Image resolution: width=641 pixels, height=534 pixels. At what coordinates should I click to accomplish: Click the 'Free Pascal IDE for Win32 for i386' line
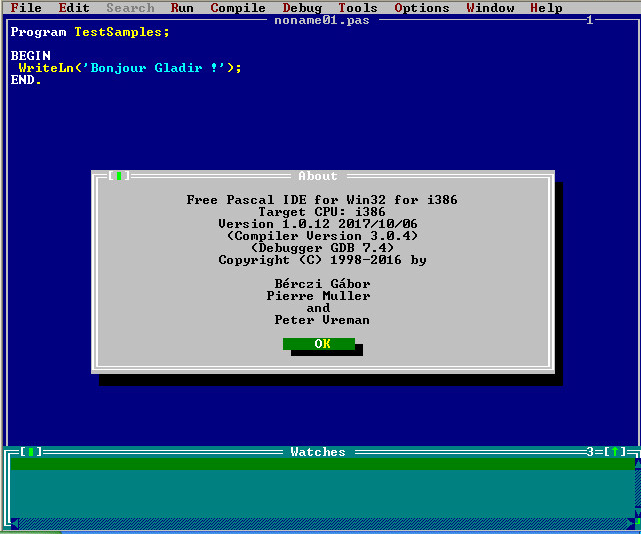pos(322,200)
